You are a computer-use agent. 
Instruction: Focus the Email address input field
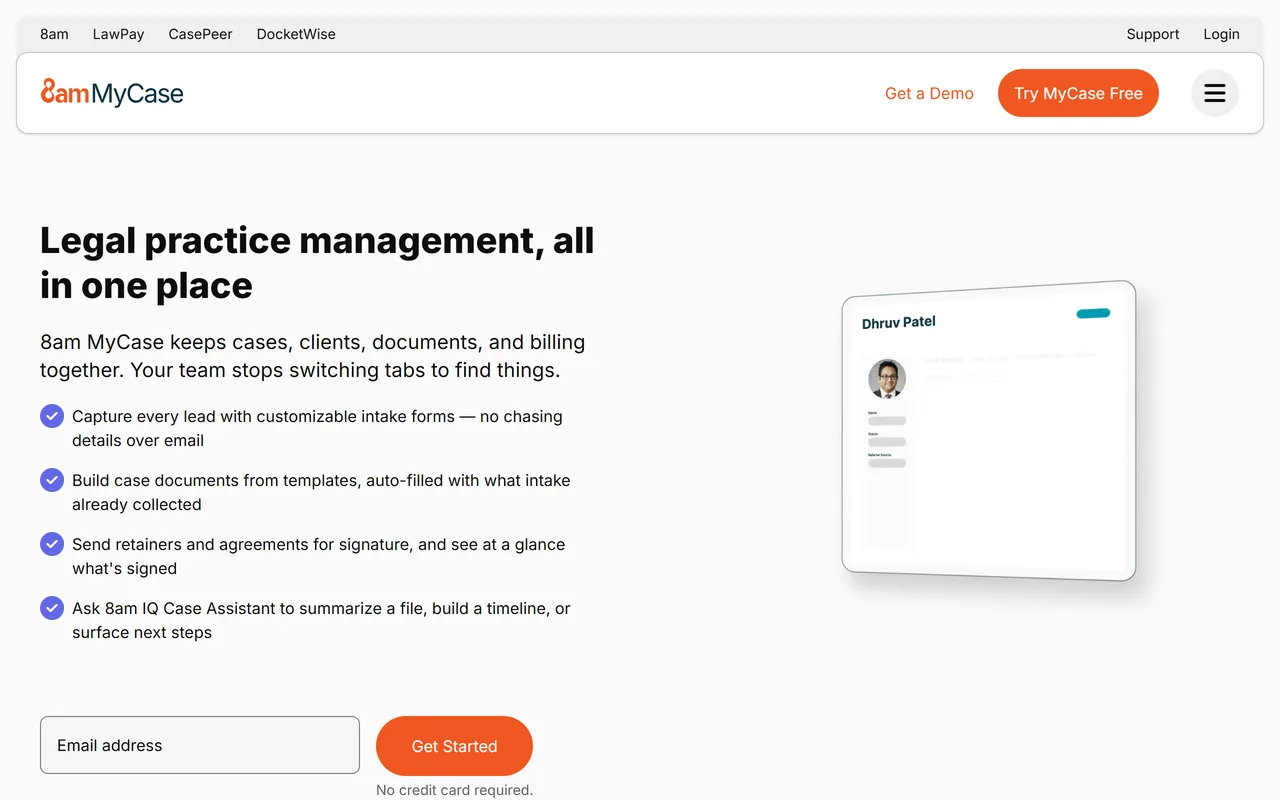click(200, 745)
